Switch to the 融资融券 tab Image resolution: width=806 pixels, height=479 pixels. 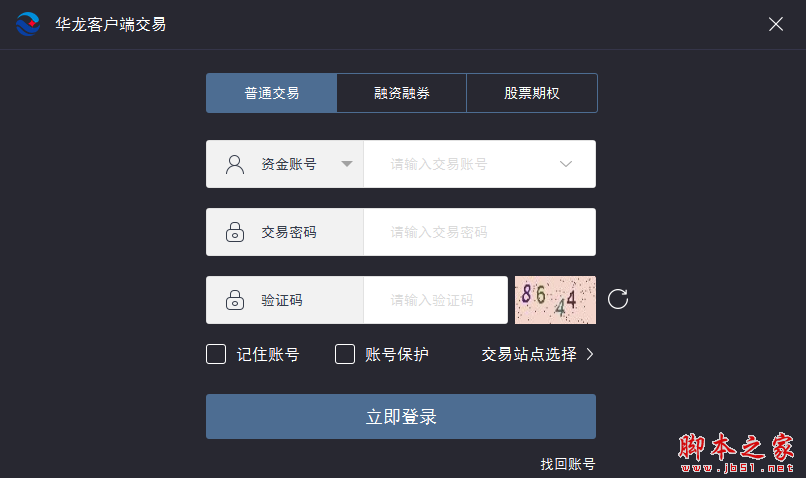401,93
